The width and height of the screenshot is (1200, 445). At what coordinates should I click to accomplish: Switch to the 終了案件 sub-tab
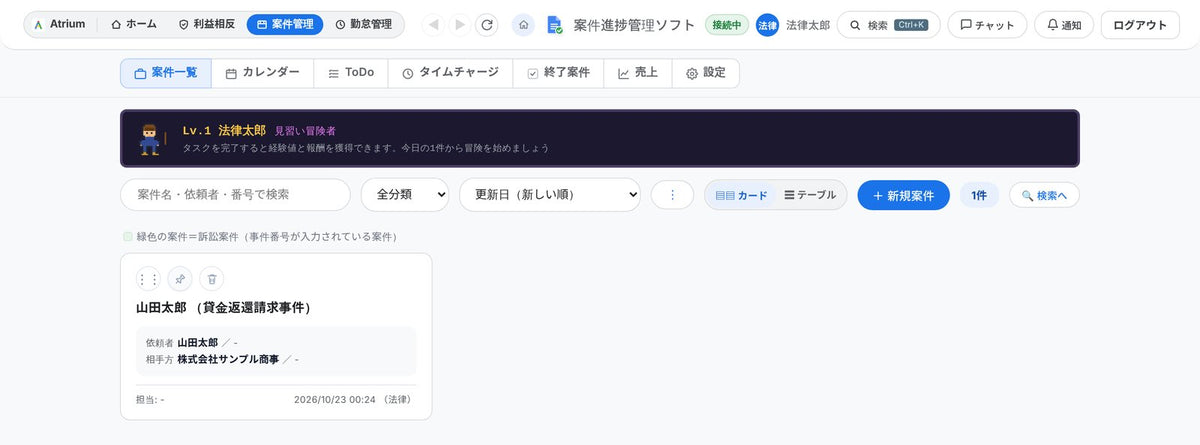point(558,73)
